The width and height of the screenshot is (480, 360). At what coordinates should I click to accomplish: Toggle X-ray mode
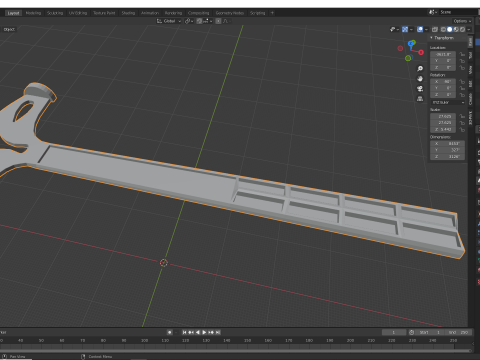click(x=435, y=30)
